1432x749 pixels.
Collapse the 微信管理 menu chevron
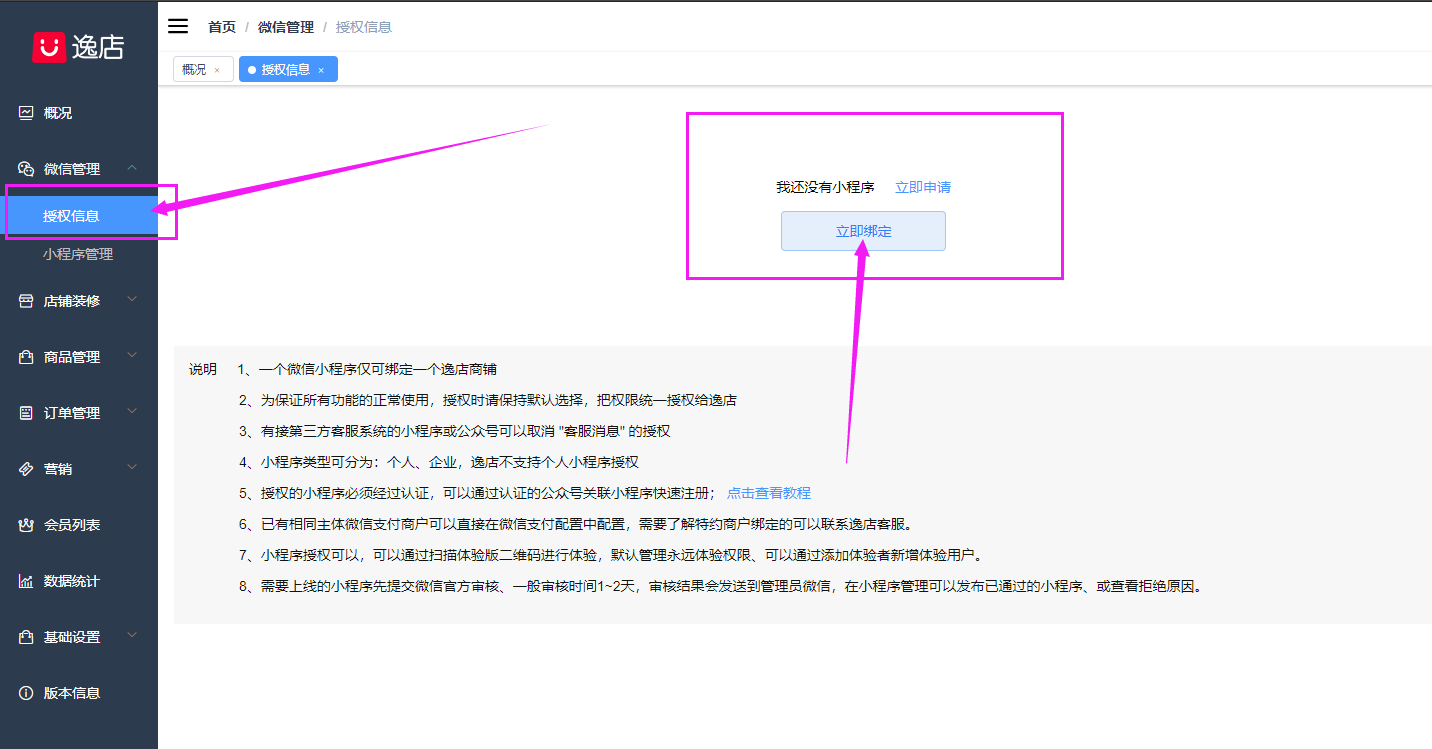(x=133, y=168)
